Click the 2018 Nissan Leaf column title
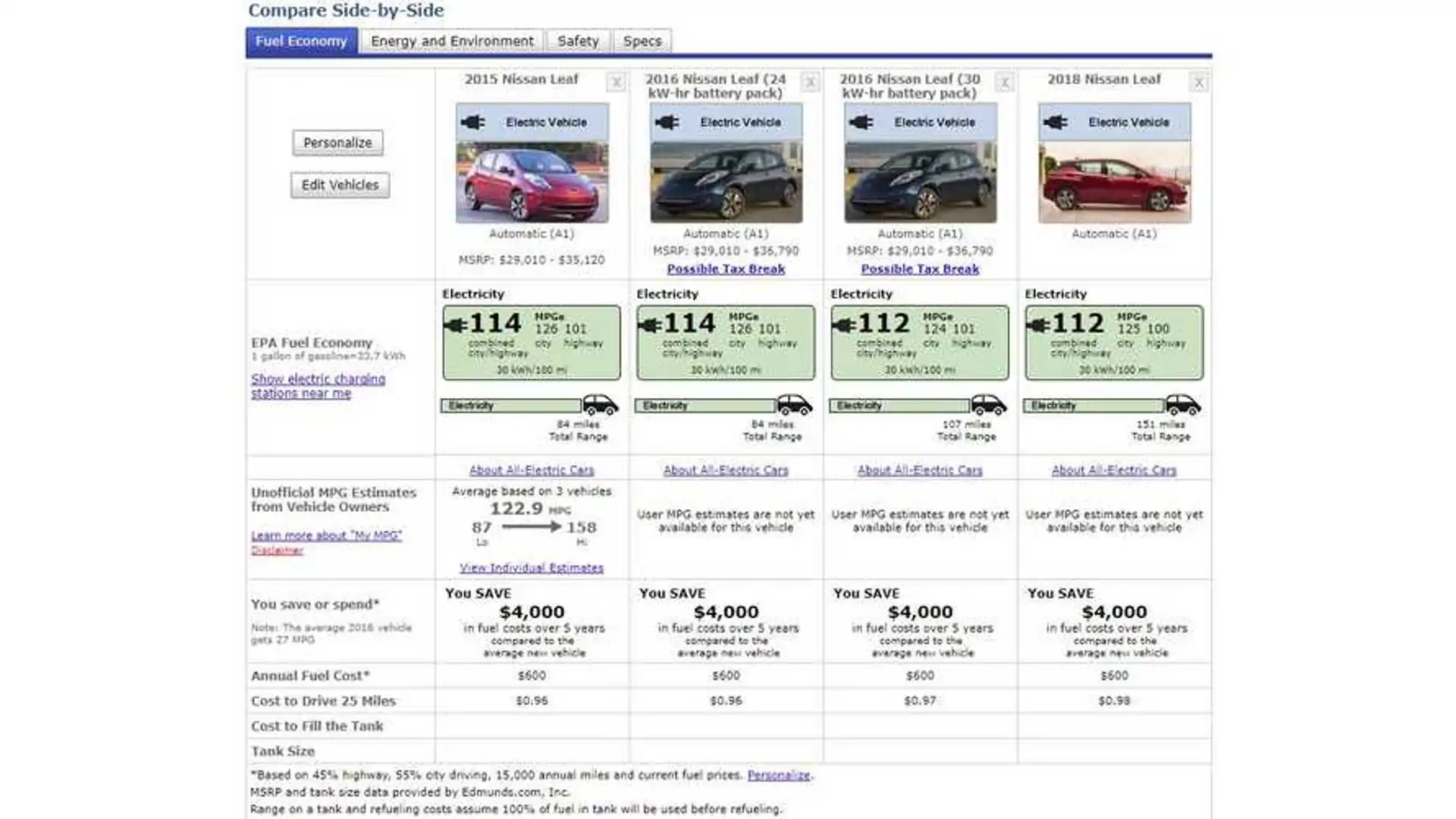This screenshot has height=819, width=1456. pyautogui.click(x=1103, y=79)
